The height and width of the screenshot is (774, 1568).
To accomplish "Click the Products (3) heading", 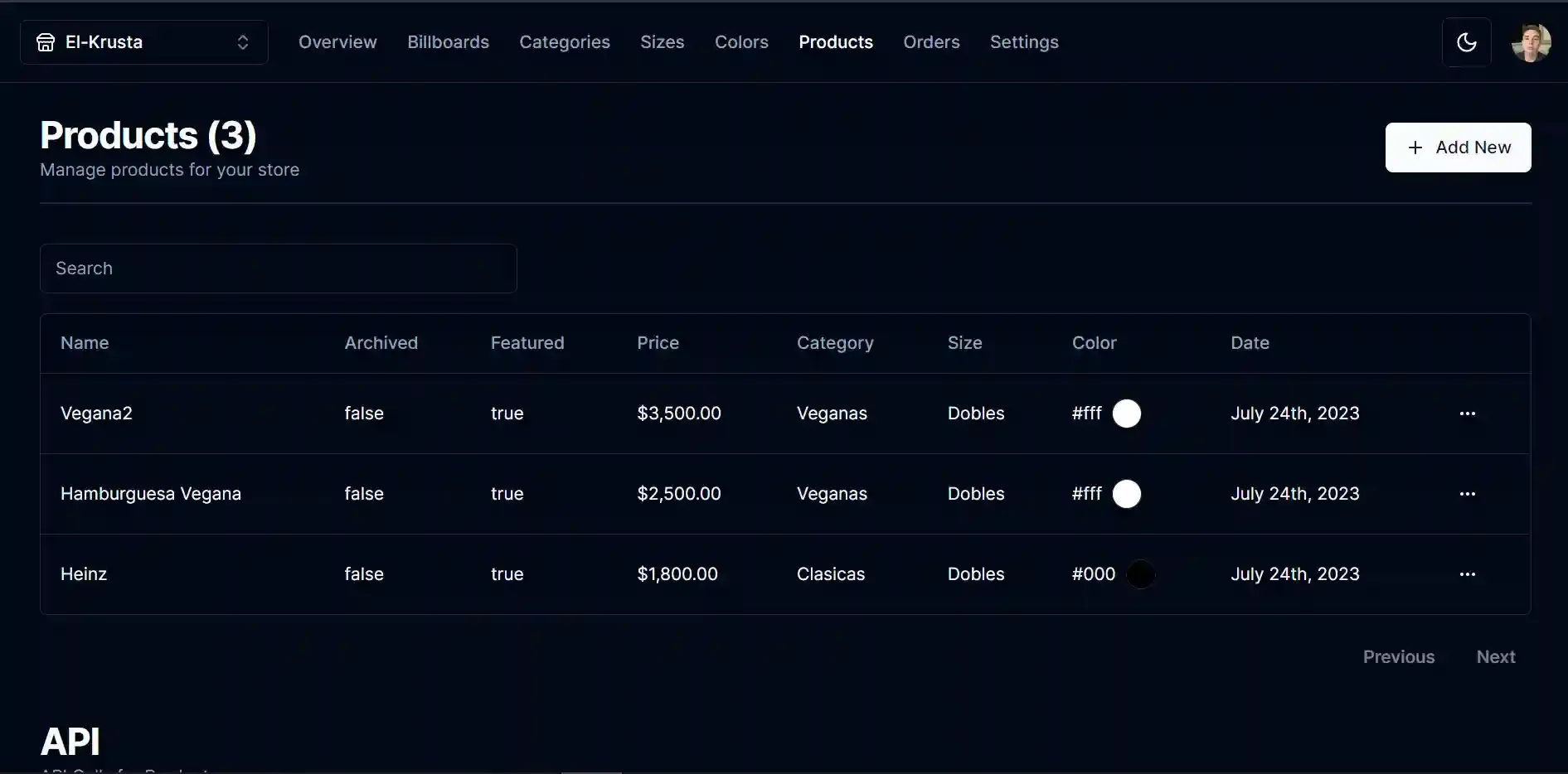I will (148, 135).
